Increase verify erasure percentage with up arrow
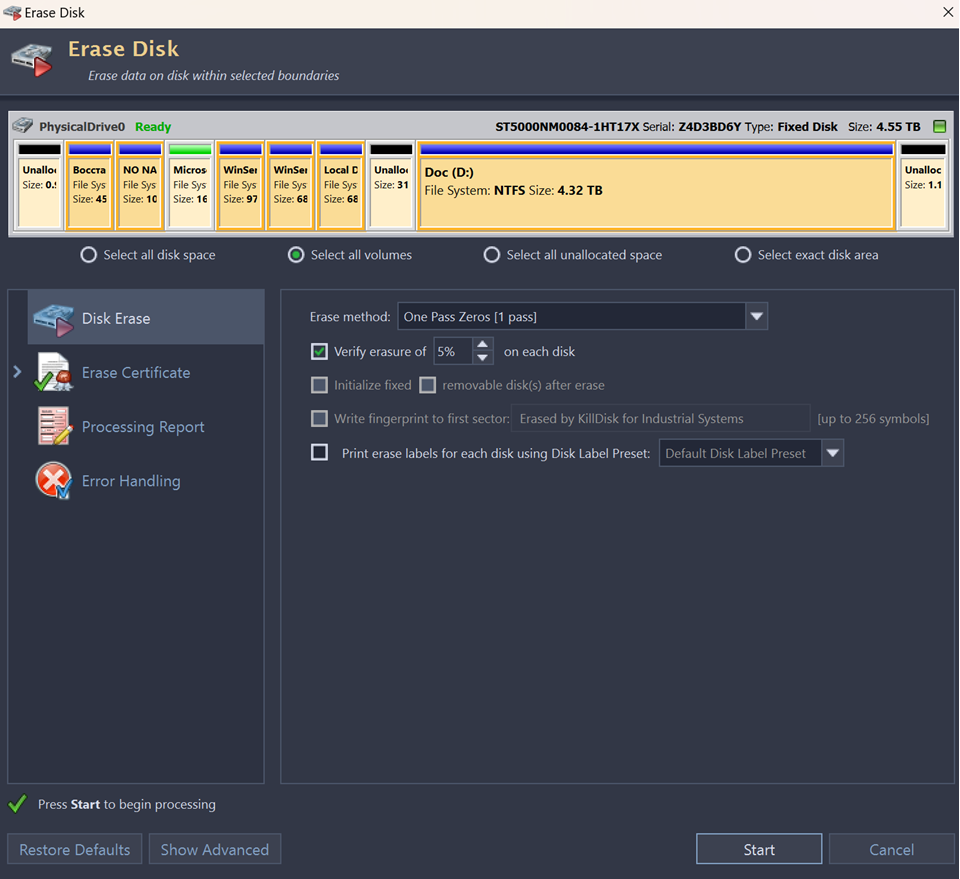The image size is (960, 879). (483, 345)
